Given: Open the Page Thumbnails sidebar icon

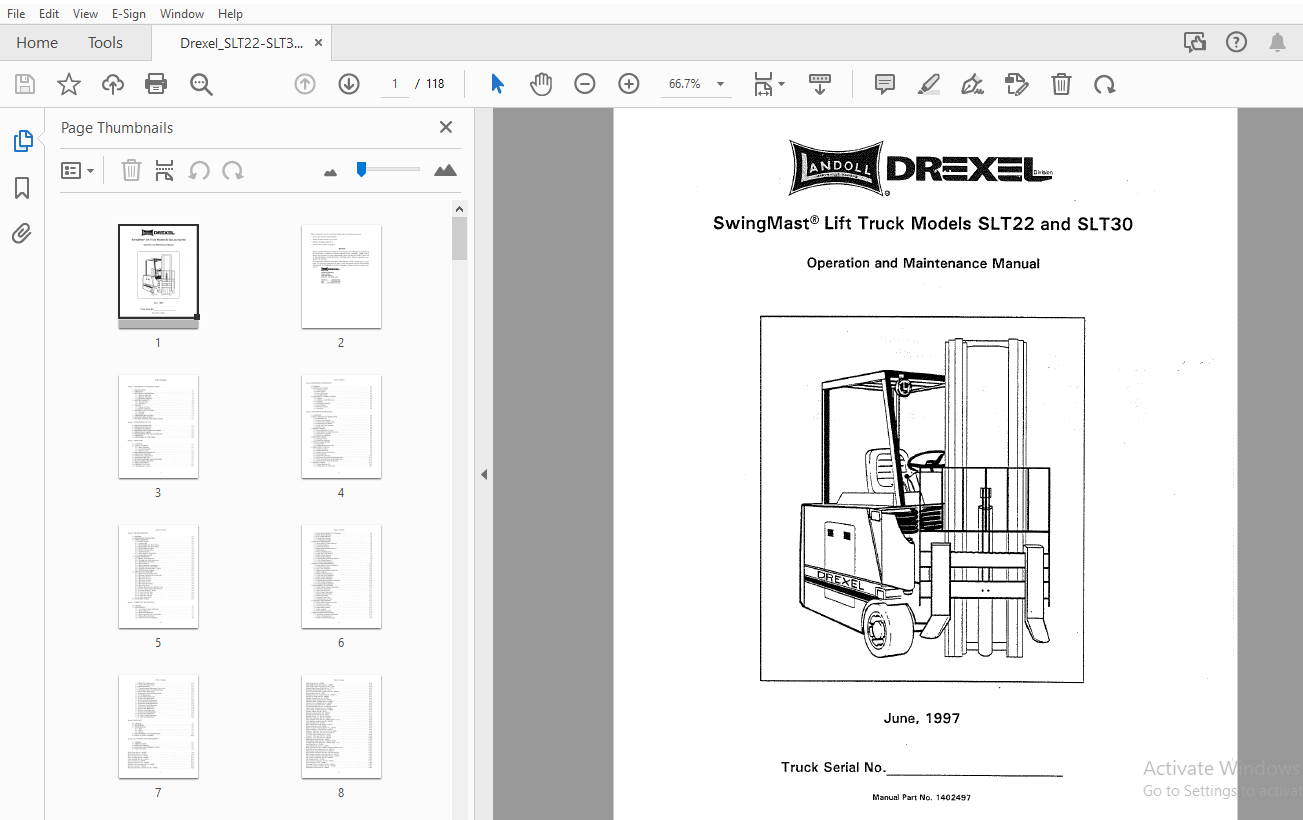Looking at the screenshot, I should [23, 141].
